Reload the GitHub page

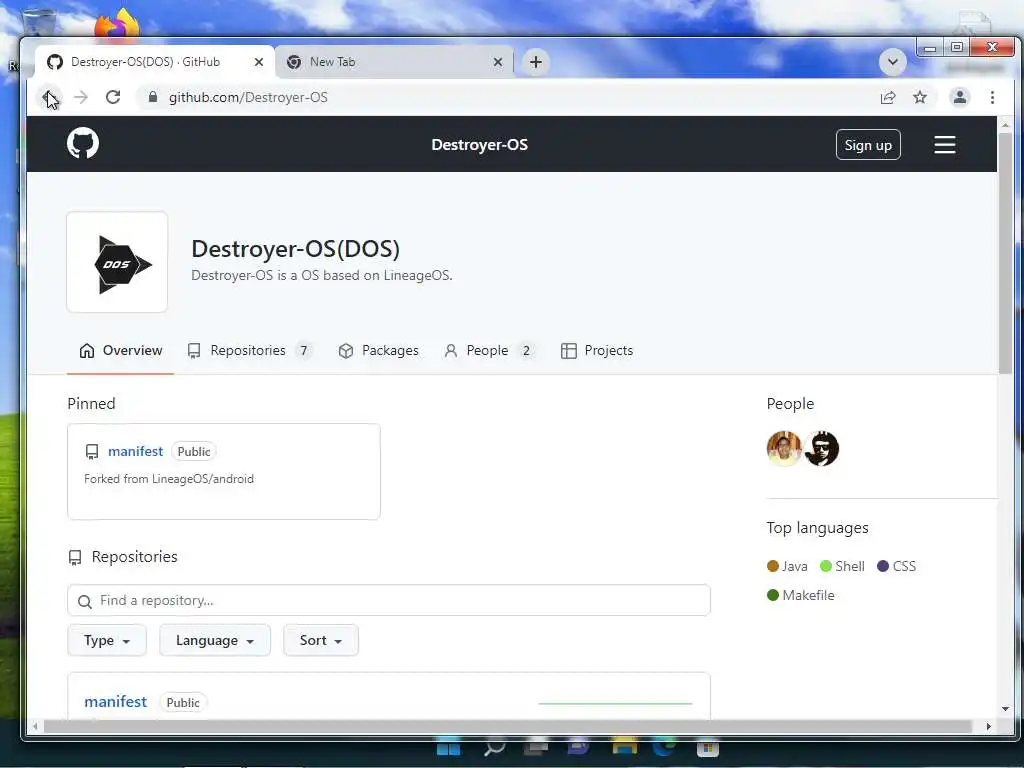113,97
